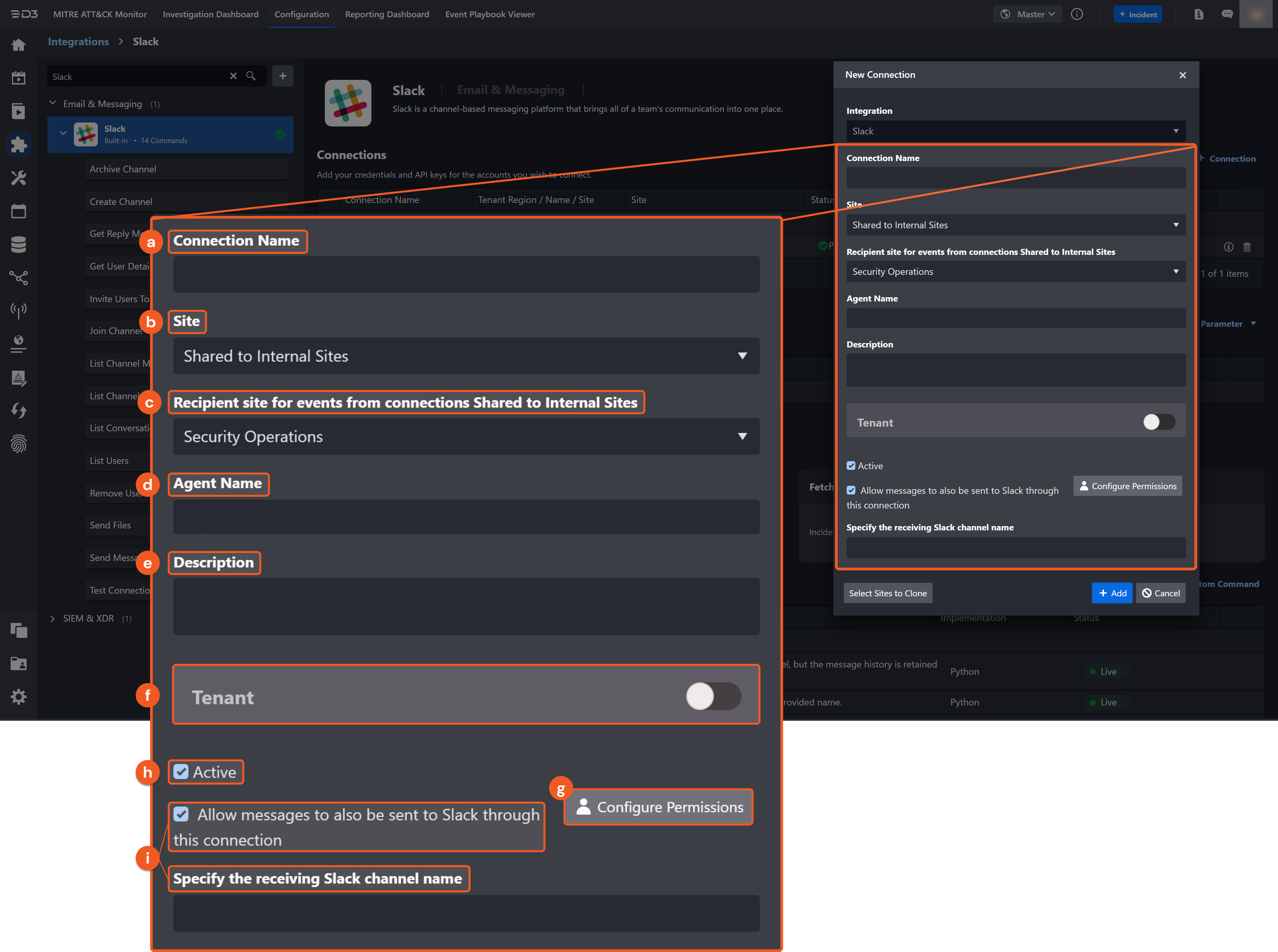1278x952 pixels.
Task: Click the settings gear icon in sidebar
Action: pos(18,697)
